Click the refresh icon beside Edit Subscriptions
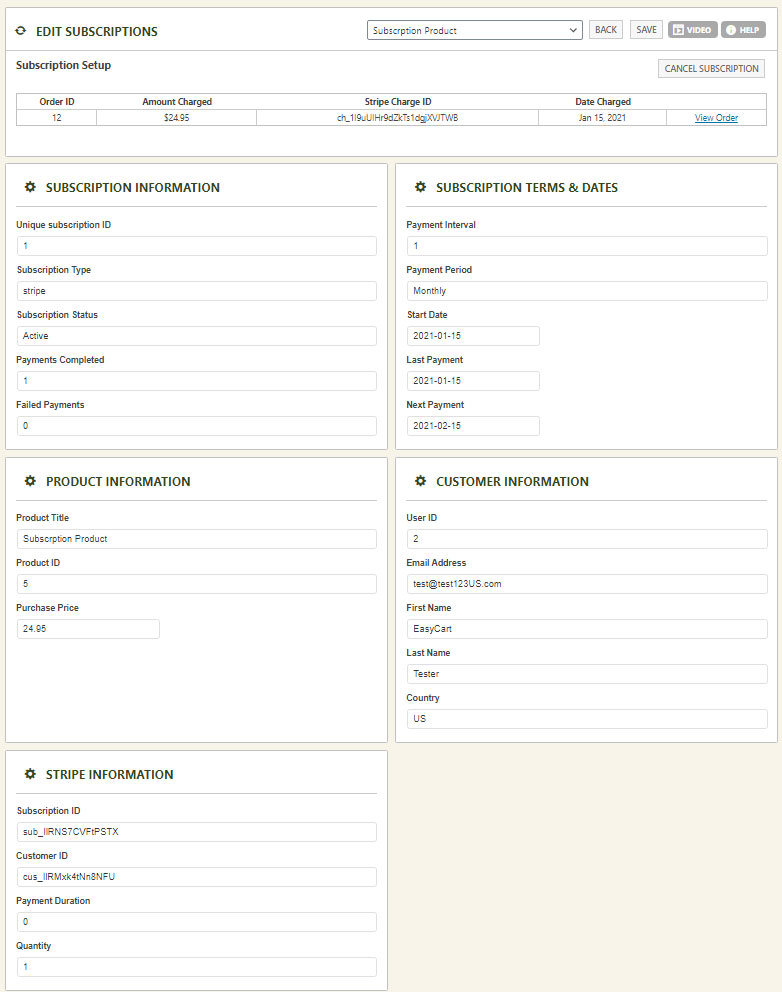 (21, 31)
